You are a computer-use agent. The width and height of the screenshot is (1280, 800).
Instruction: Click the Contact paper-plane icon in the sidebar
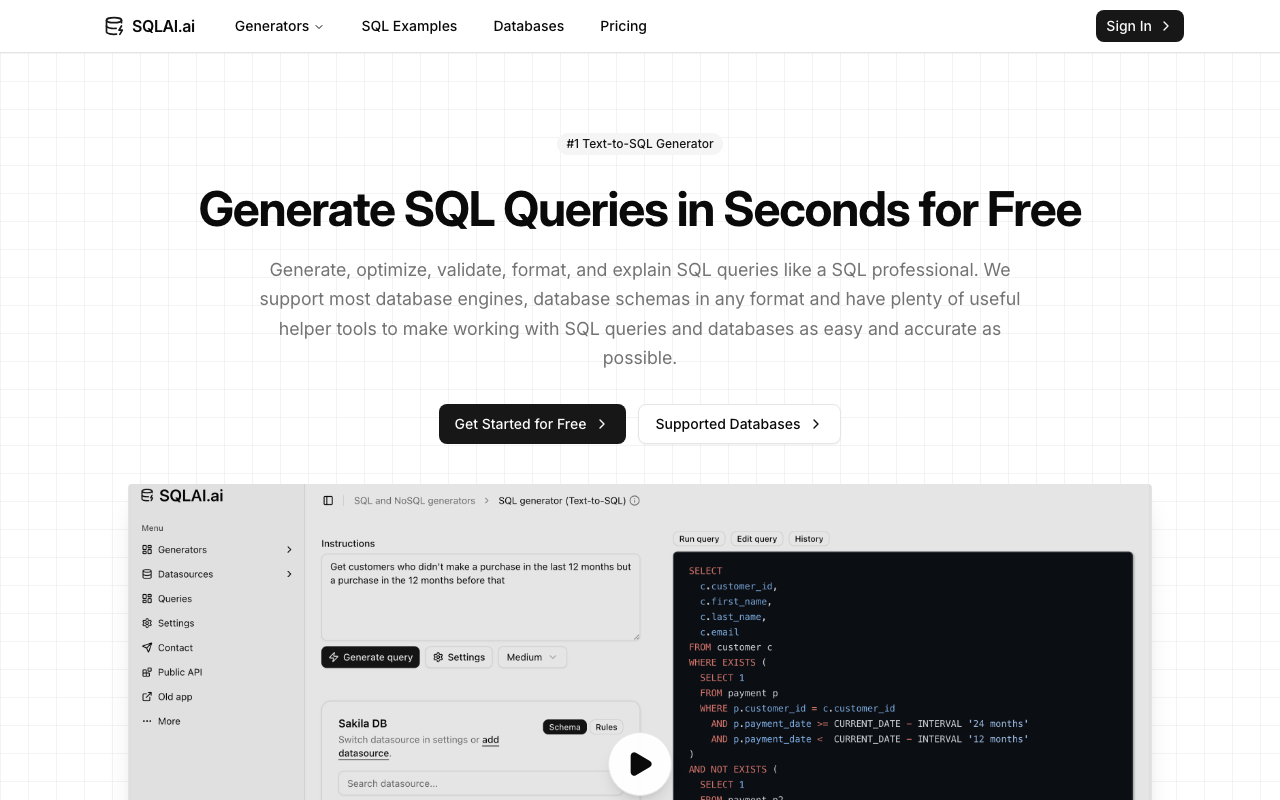(147, 648)
